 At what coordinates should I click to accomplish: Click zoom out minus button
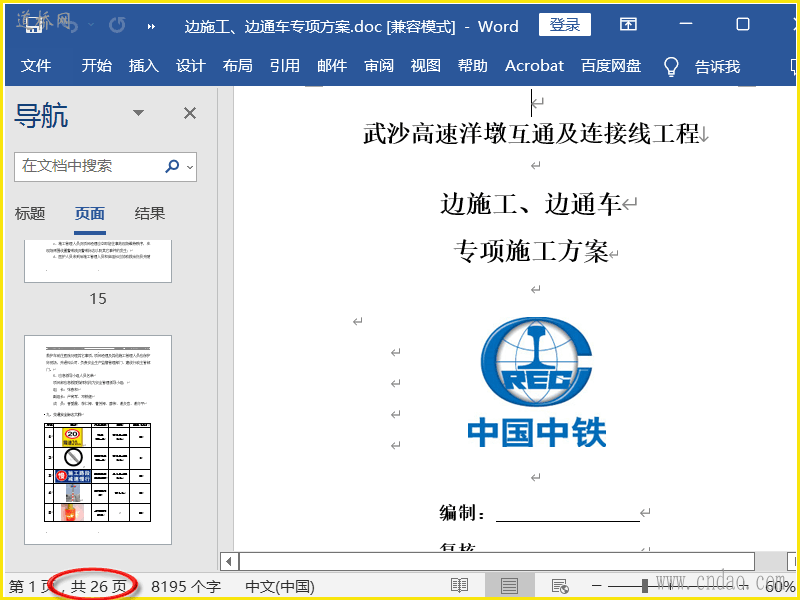(596, 587)
